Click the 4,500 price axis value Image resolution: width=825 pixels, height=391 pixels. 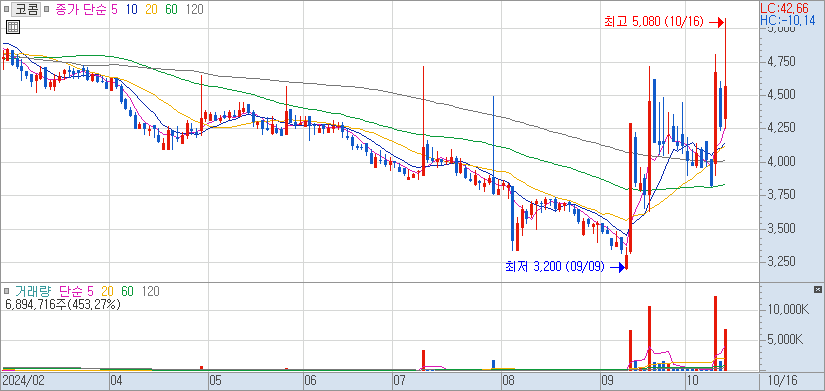tap(781, 95)
